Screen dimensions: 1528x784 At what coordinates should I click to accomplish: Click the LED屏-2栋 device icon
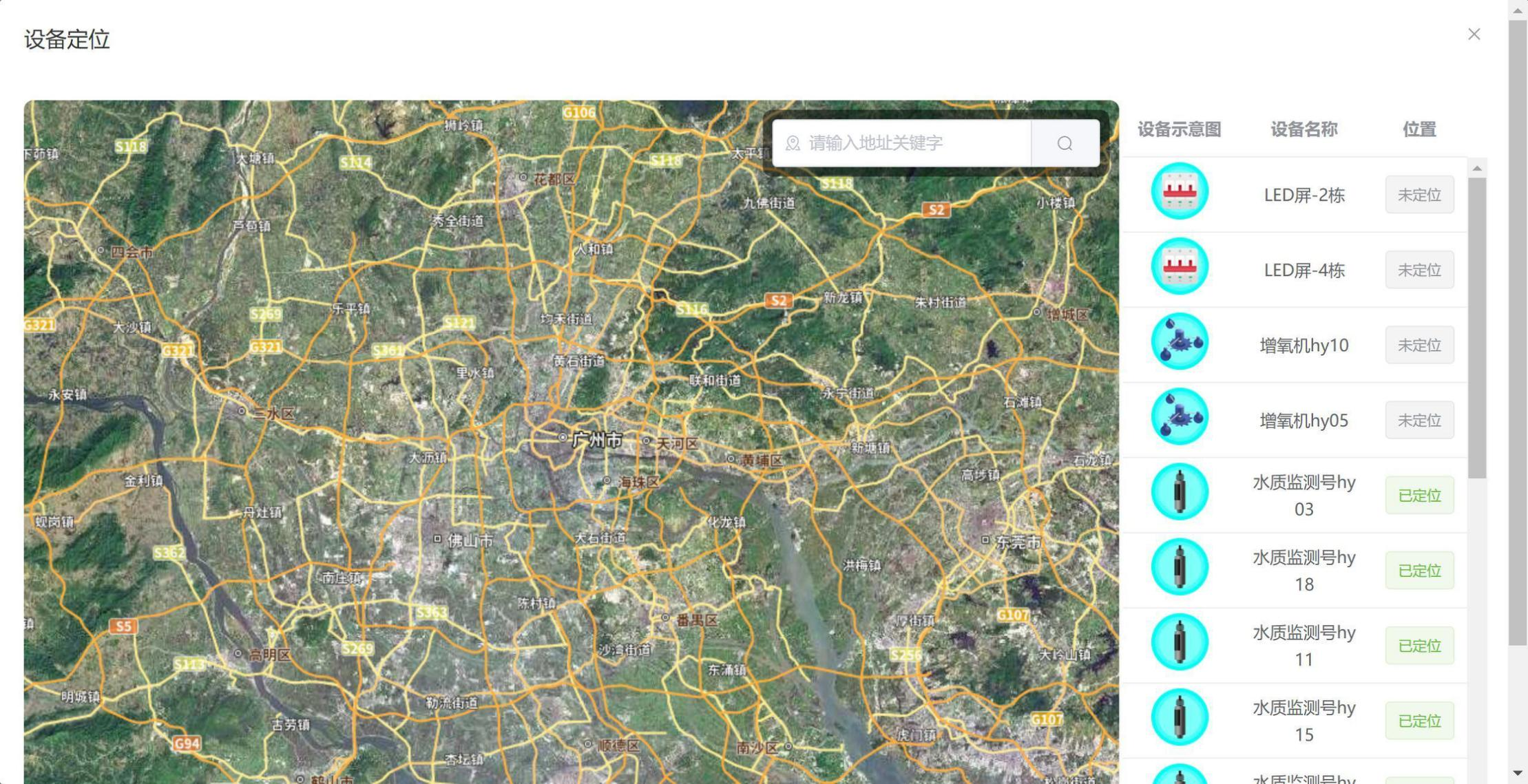(1179, 191)
